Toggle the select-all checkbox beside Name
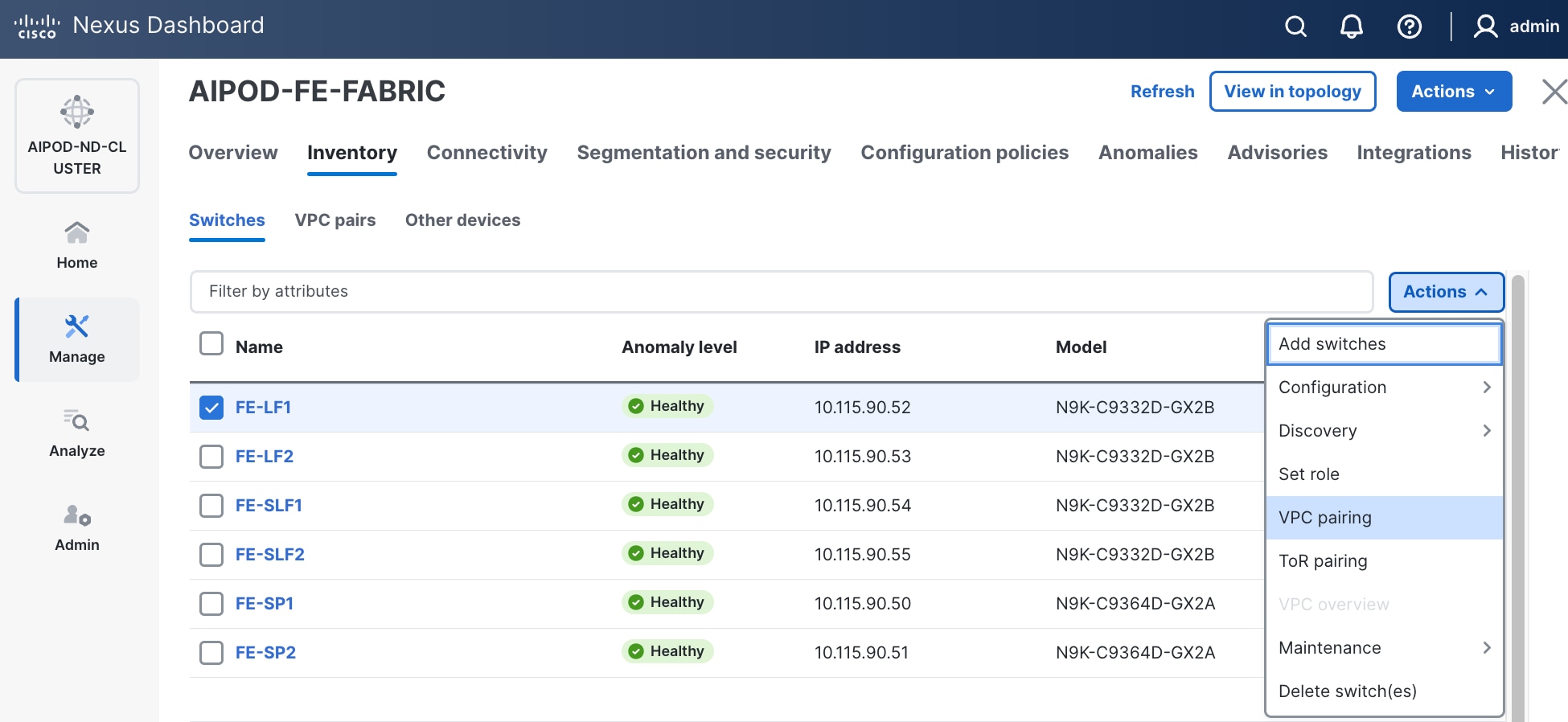1568x722 pixels. click(211, 344)
